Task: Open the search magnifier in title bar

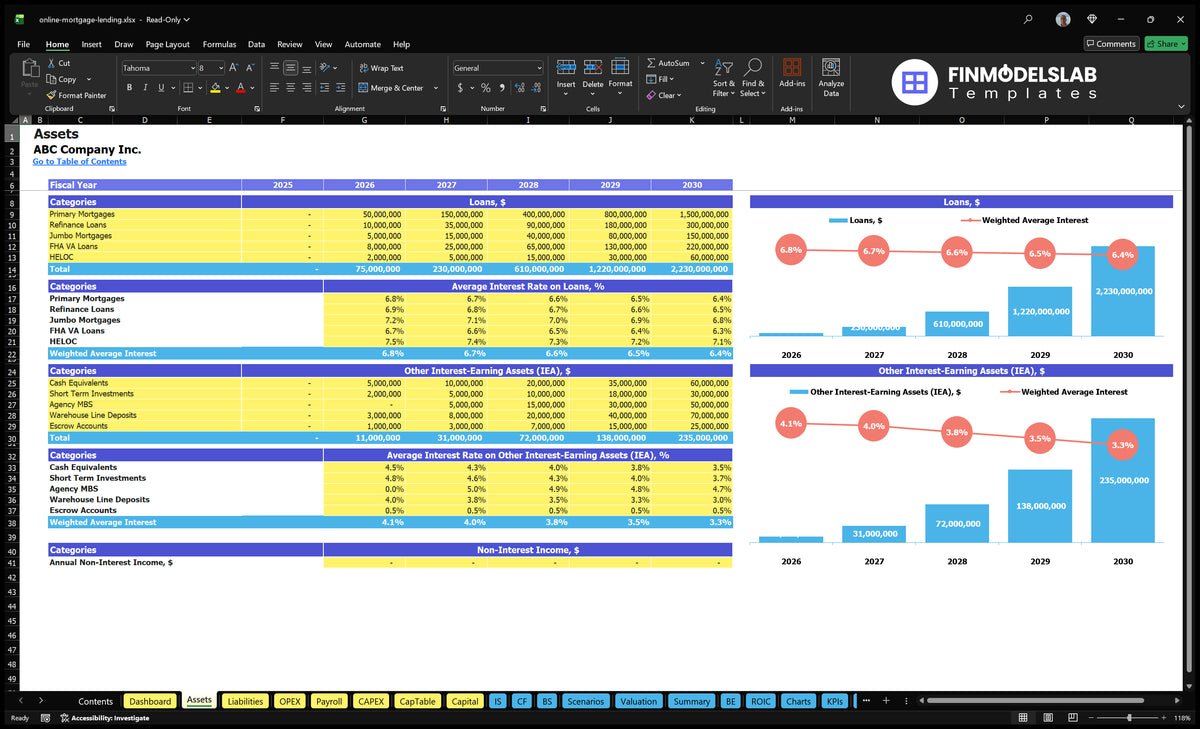Action: [1029, 19]
